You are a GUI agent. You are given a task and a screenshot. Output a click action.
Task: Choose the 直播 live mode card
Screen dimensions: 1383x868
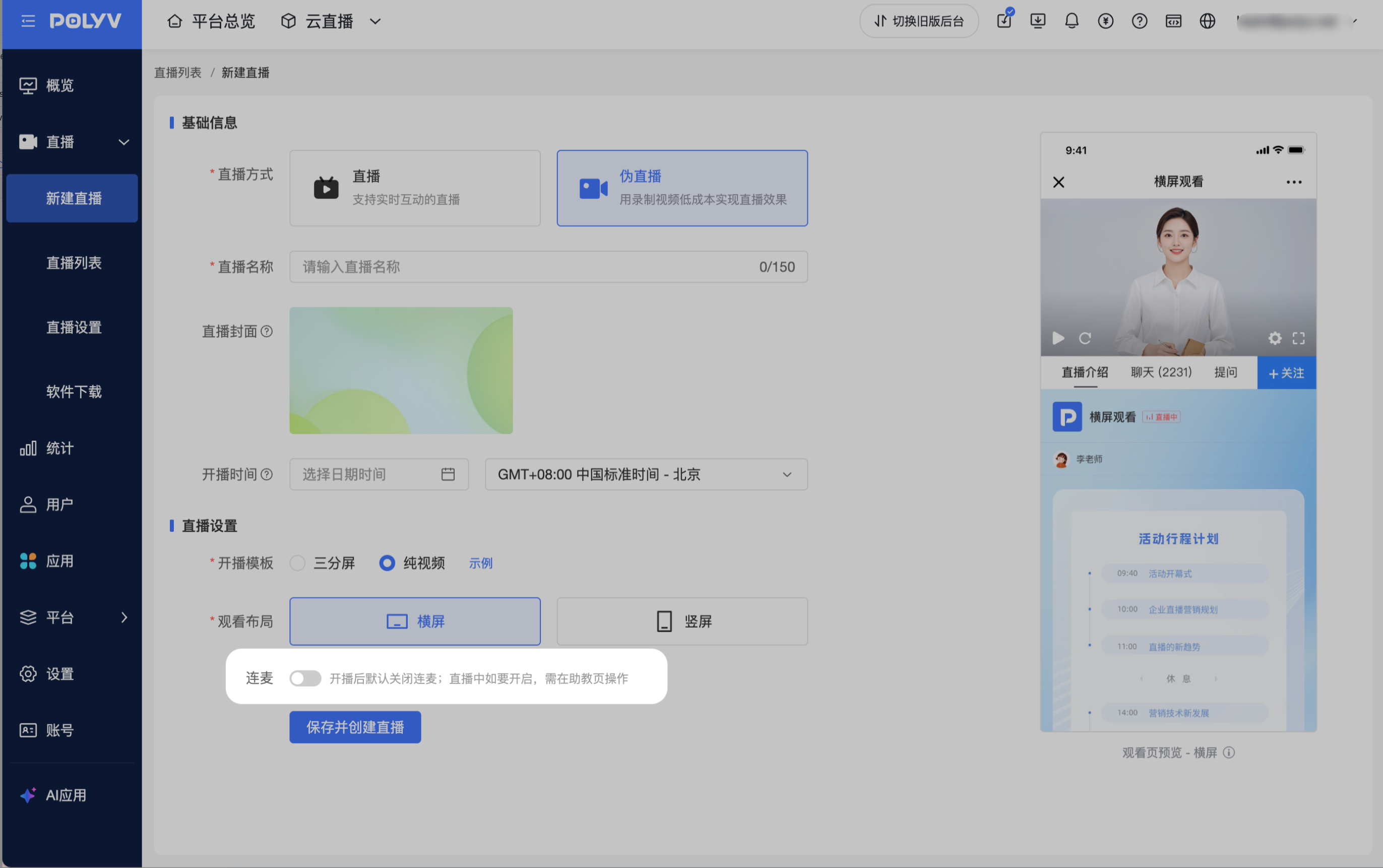click(x=415, y=189)
